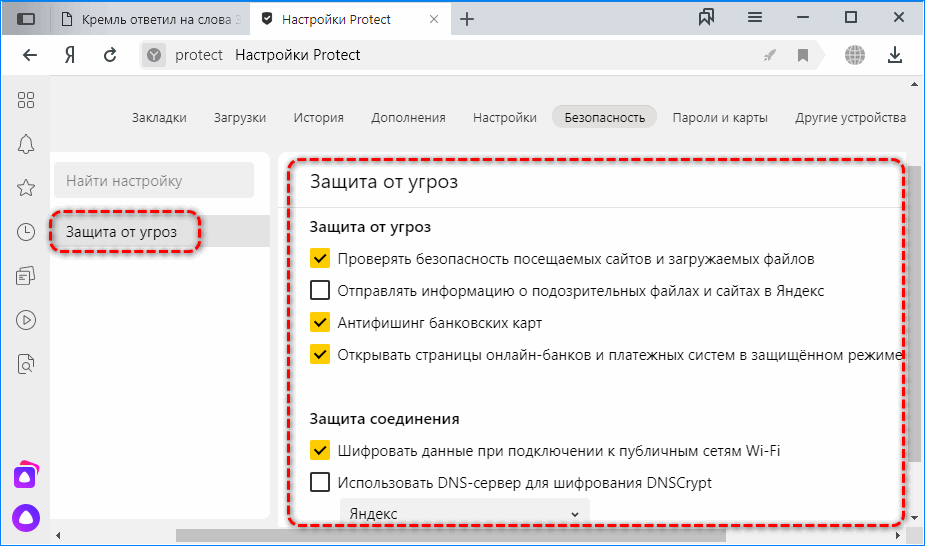Open the bookmarks collections icon in title bar
The height and width of the screenshot is (546, 925).
click(706, 18)
